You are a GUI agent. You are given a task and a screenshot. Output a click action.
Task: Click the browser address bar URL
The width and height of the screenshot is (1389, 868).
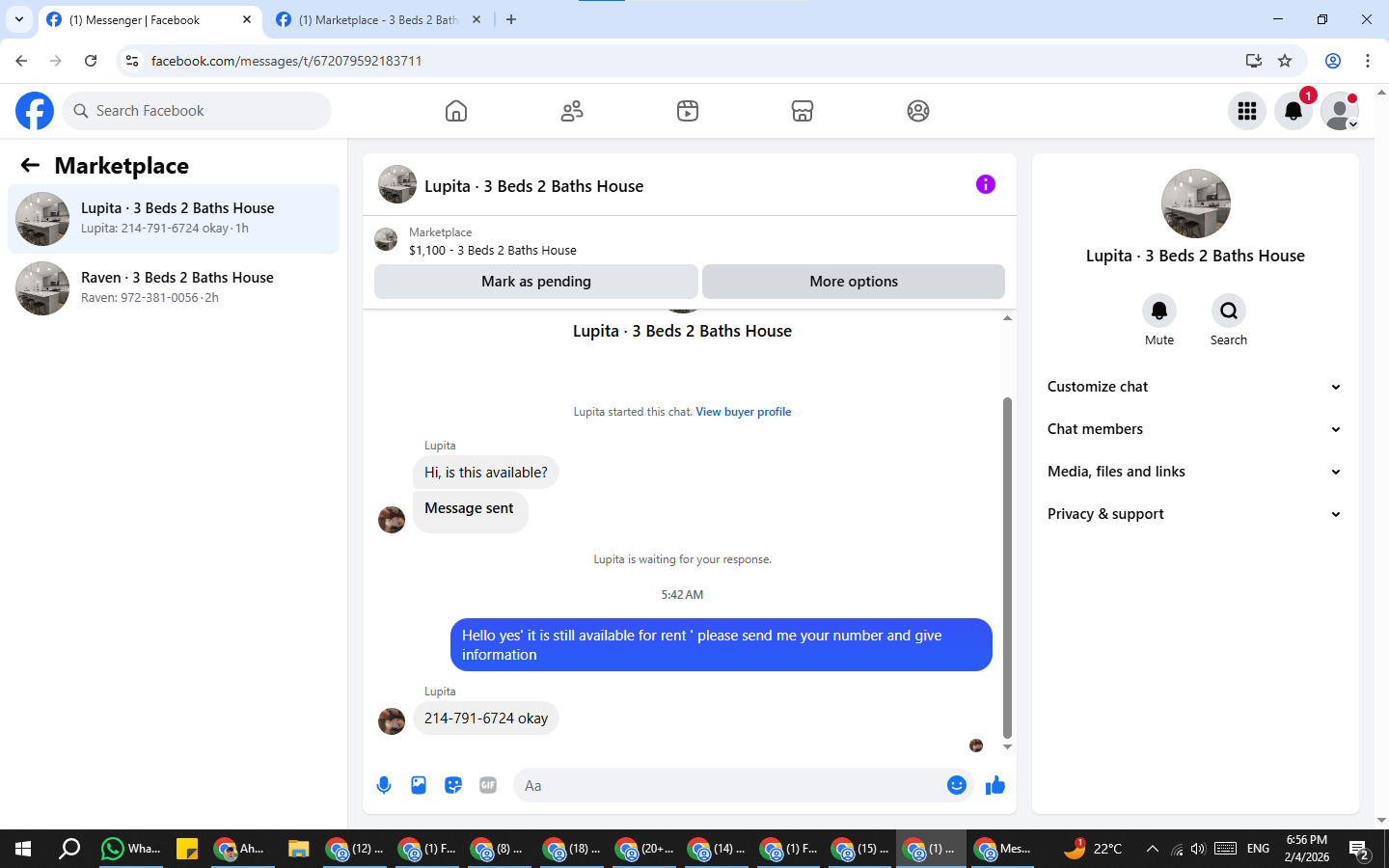coord(286,61)
